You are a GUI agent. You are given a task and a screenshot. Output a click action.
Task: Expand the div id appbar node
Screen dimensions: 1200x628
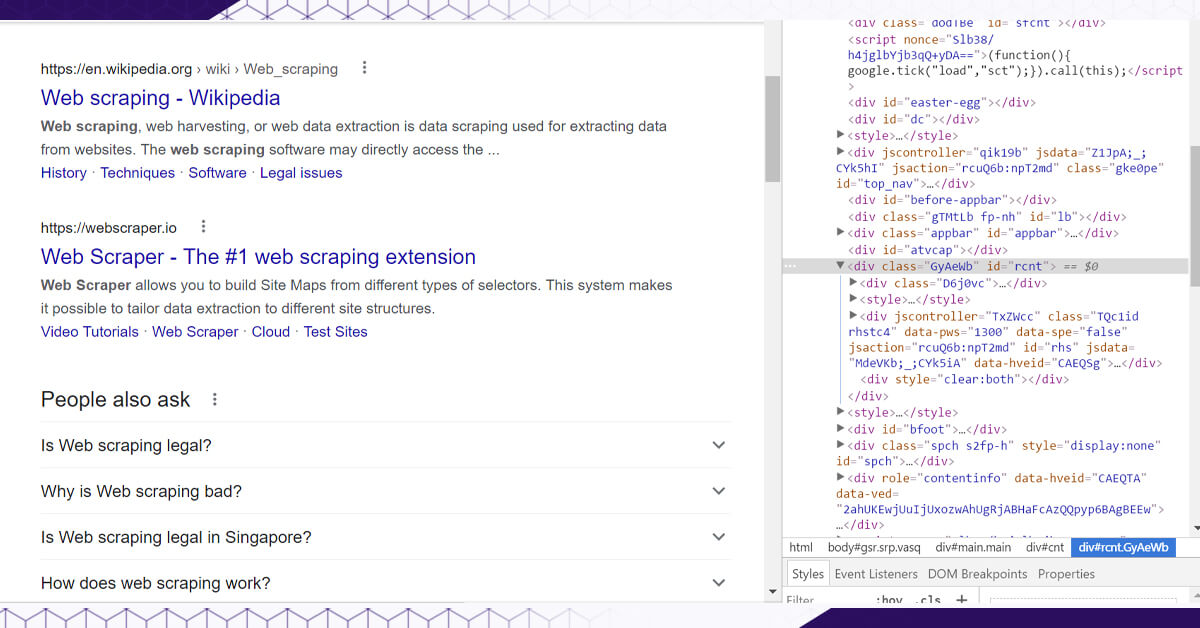click(x=841, y=233)
